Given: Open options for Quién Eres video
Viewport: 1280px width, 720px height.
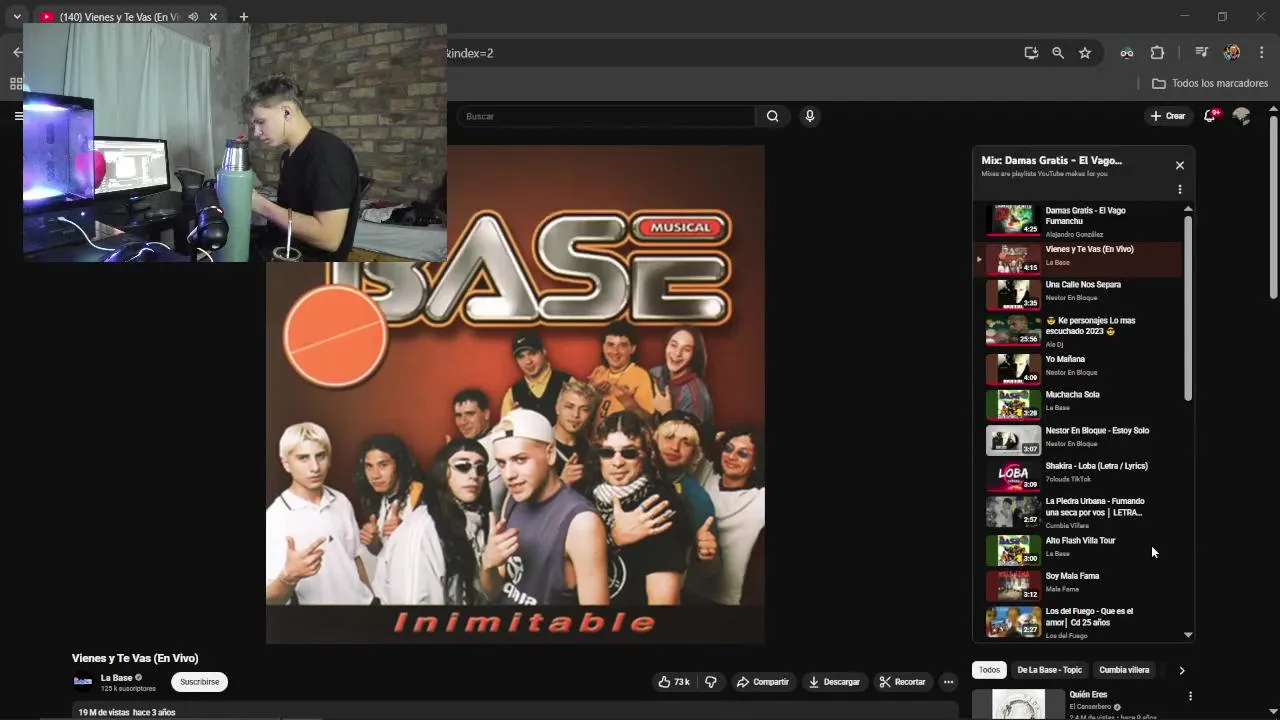Looking at the screenshot, I should click(1190, 696).
